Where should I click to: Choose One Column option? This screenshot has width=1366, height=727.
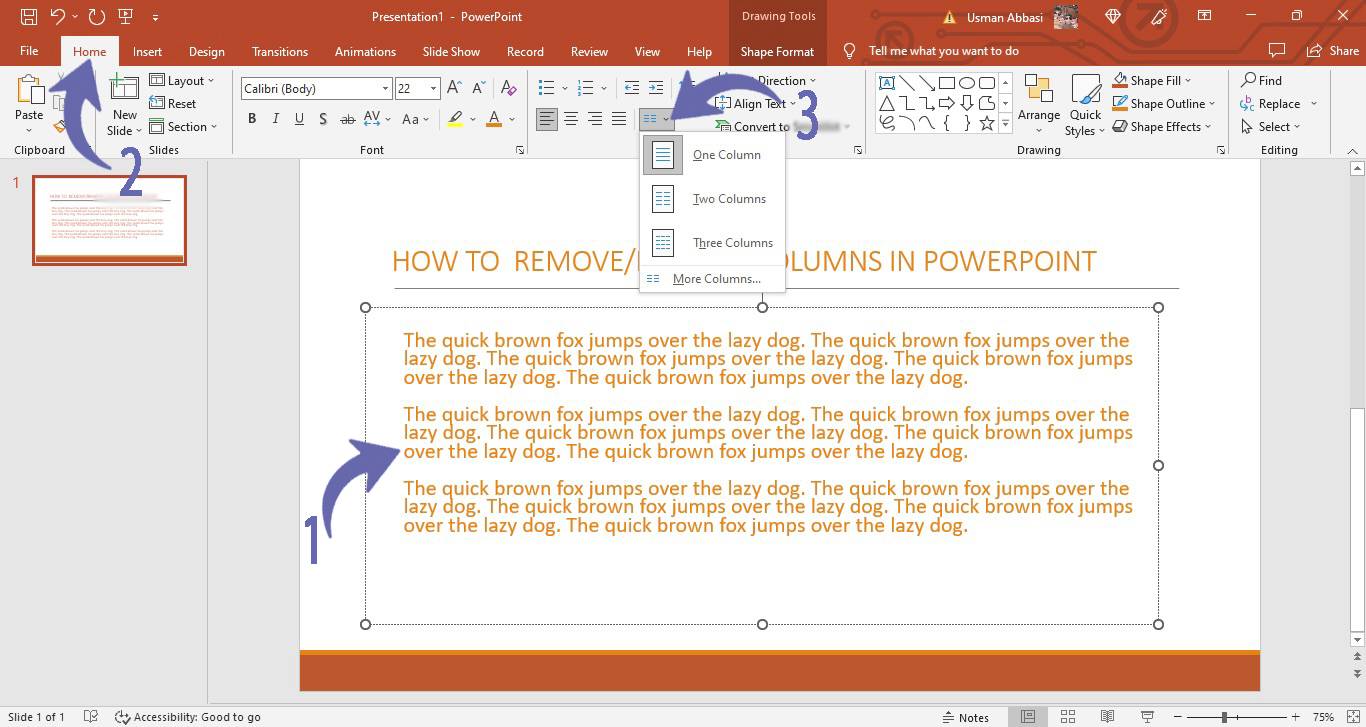pyautogui.click(x=712, y=155)
